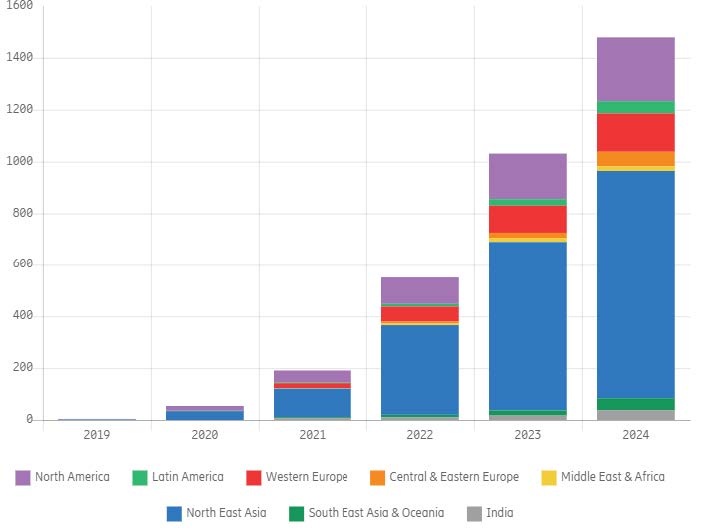Click the orange Central & Eastern Europe swatch
This screenshot has height=530, width=706.
[379, 477]
